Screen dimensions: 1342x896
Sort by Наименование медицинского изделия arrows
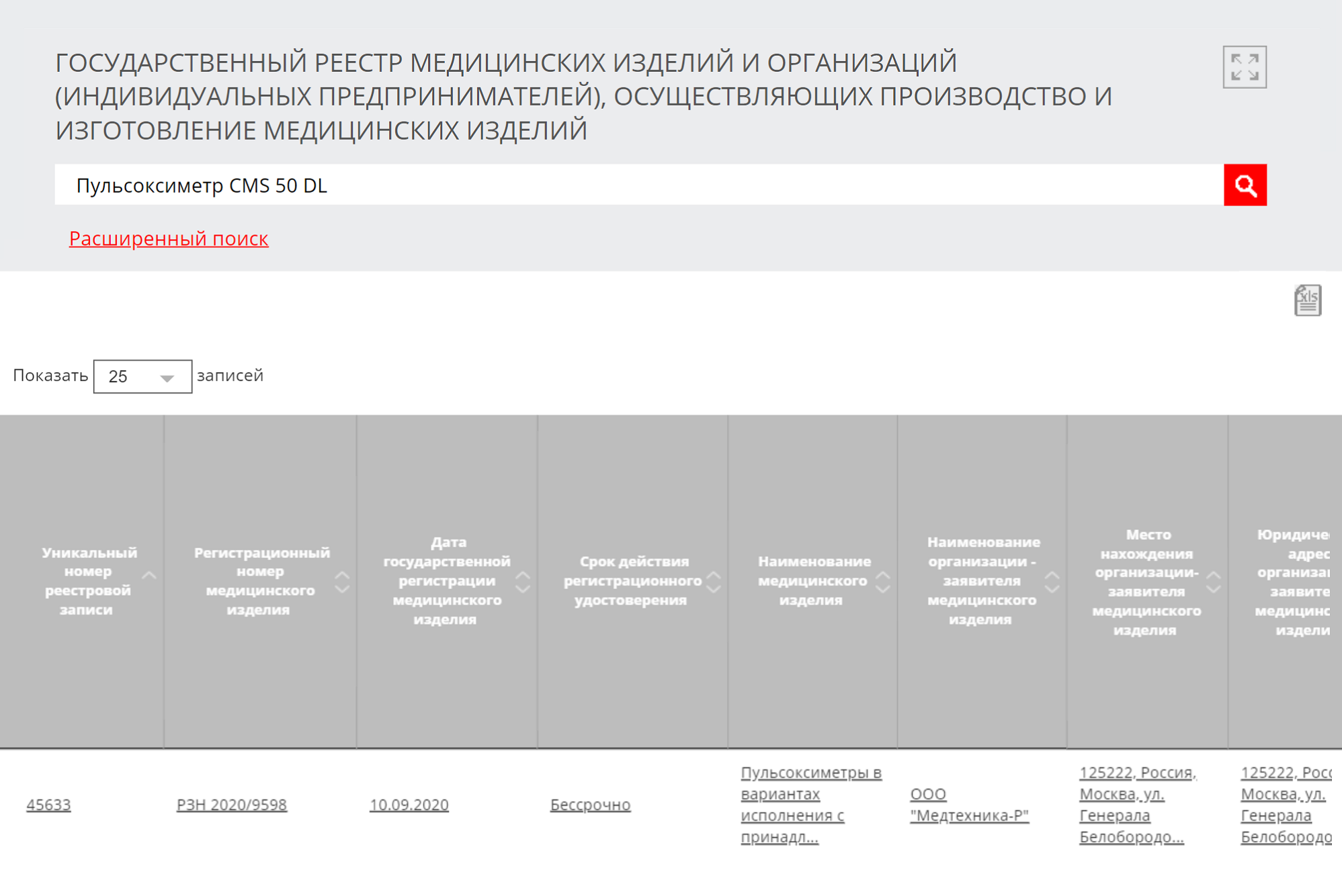(x=883, y=582)
